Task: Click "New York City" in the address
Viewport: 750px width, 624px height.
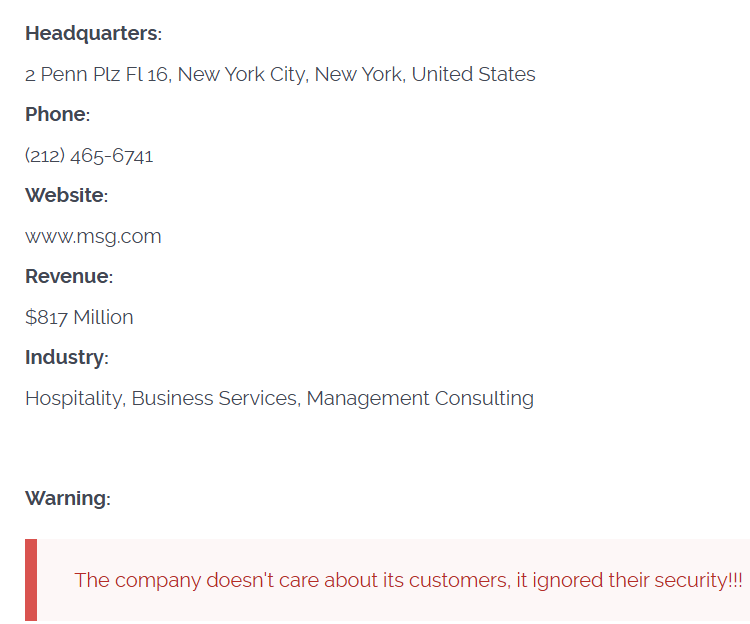Action: point(241,74)
